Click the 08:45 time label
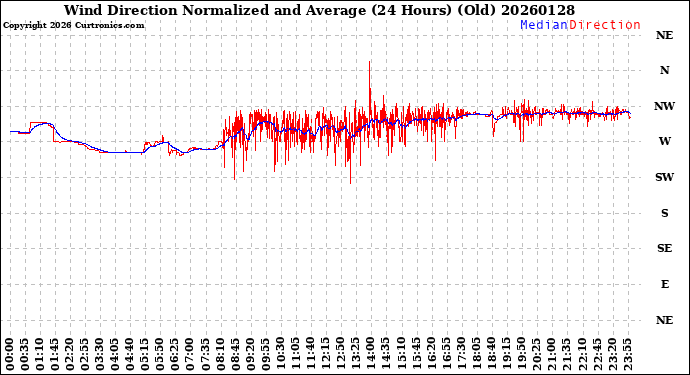The height and width of the screenshot is (375, 690). tap(236, 354)
